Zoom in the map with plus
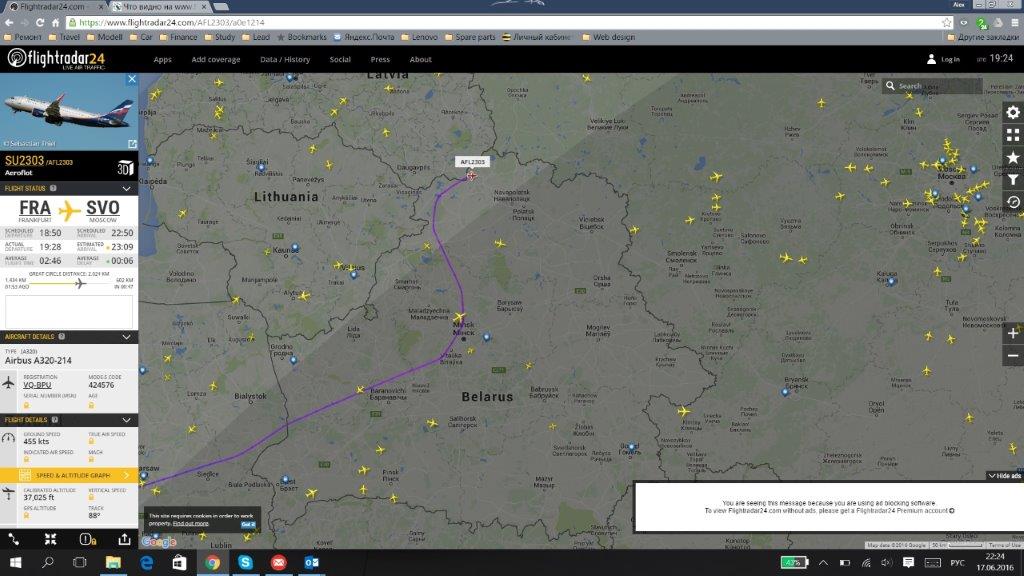Screen dimensions: 1024x576 click(x=1012, y=333)
